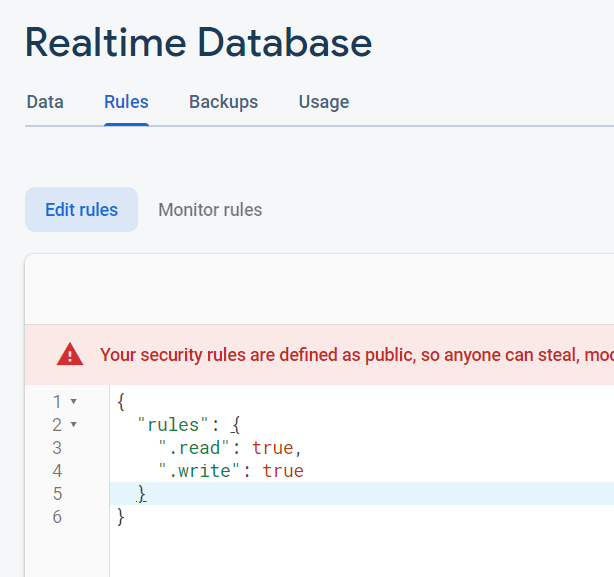Switch to the Data tab
This screenshot has width=614, height=577.
pyautogui.click(x=45, y=102)
